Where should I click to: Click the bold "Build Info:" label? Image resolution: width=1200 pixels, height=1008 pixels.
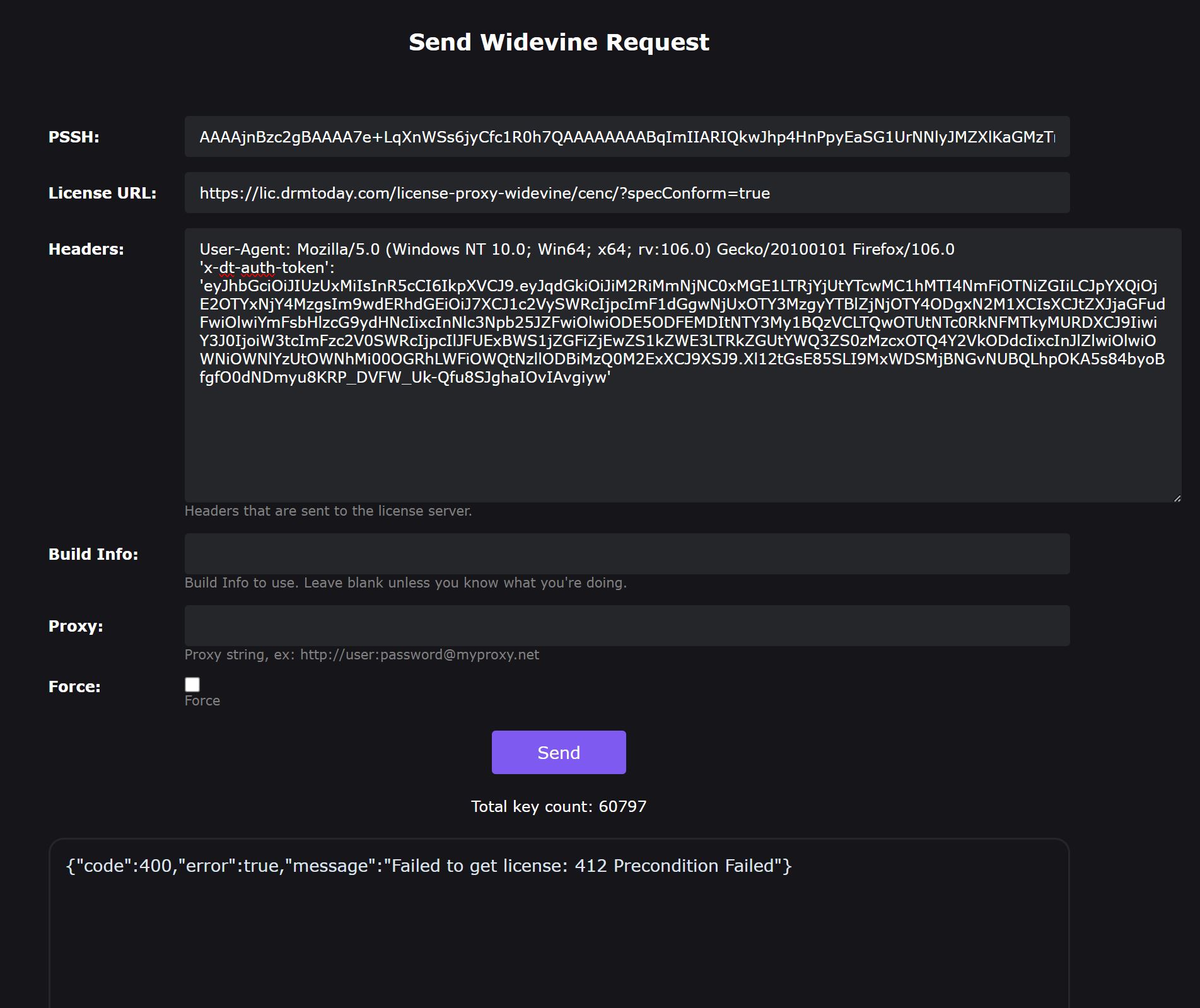pos(93,555)
